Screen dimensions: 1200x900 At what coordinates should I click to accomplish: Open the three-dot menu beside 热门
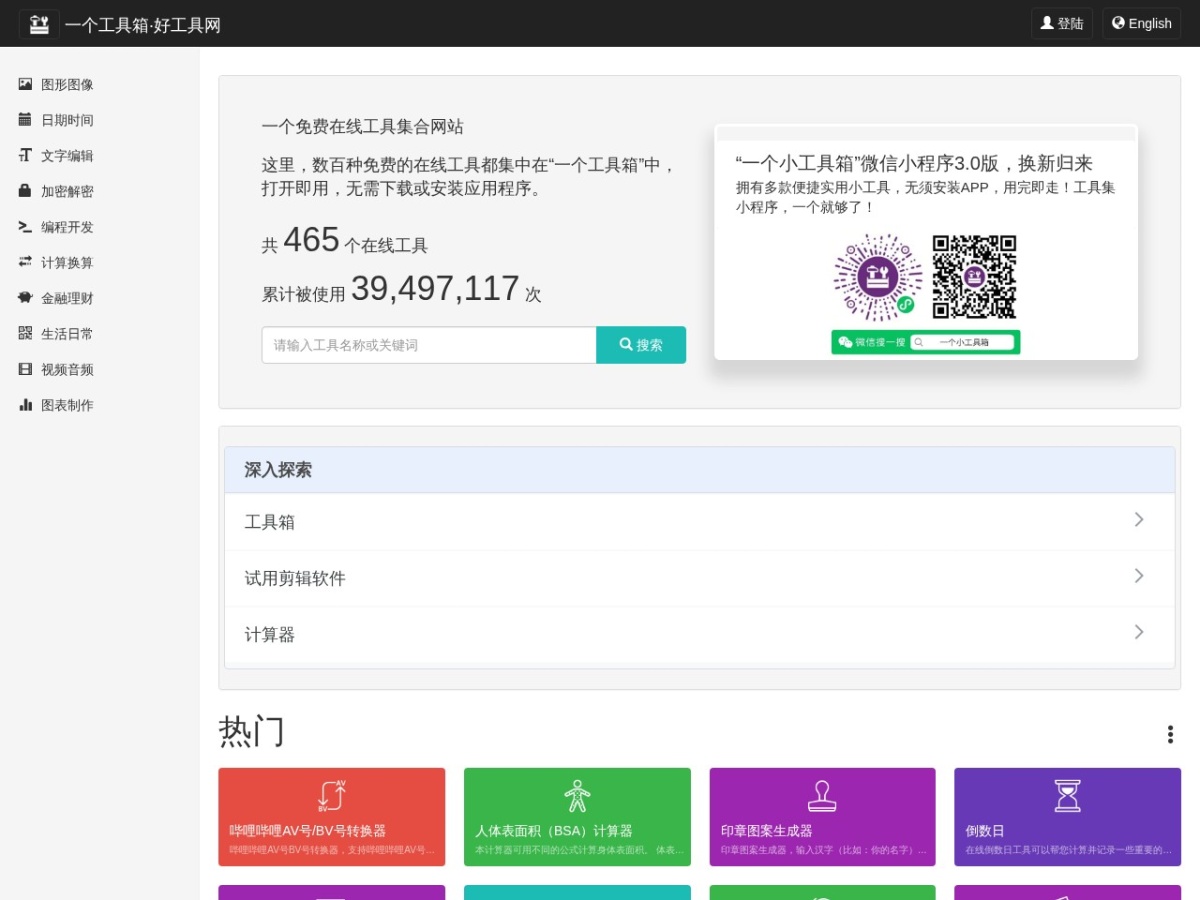(1170, 734)
